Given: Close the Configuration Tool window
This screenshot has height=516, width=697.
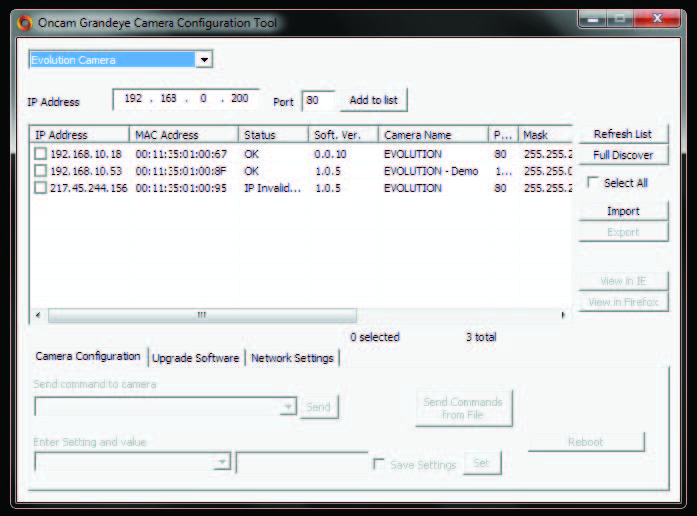Looking at the screenshot, I should click(657, 19).
